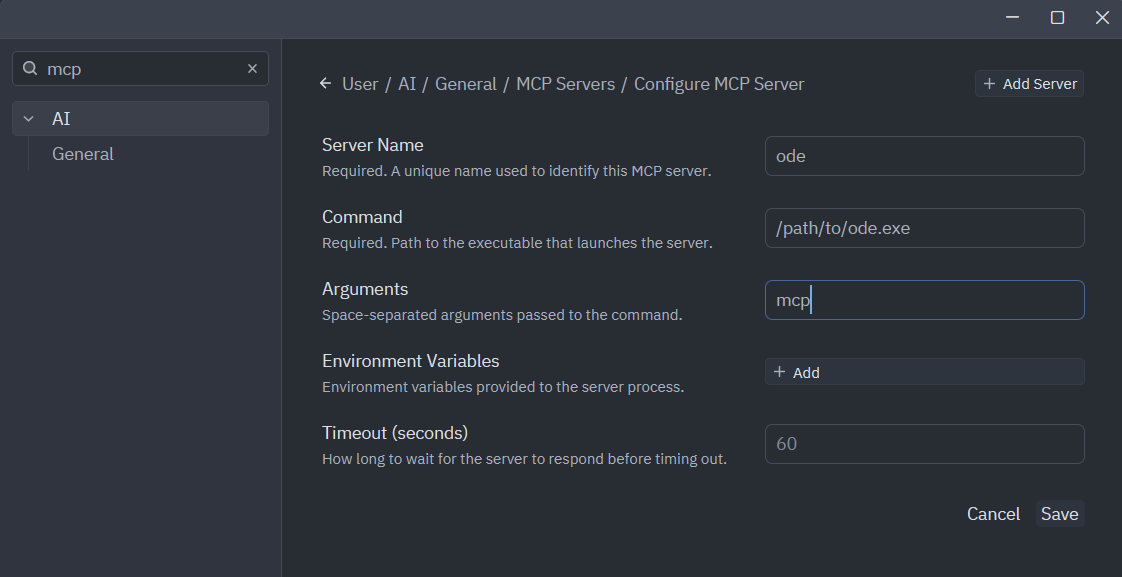The height and width of the screenshot is (577, 1122).
Task: Go back using the left arrow icon
Action: point(326,84)
